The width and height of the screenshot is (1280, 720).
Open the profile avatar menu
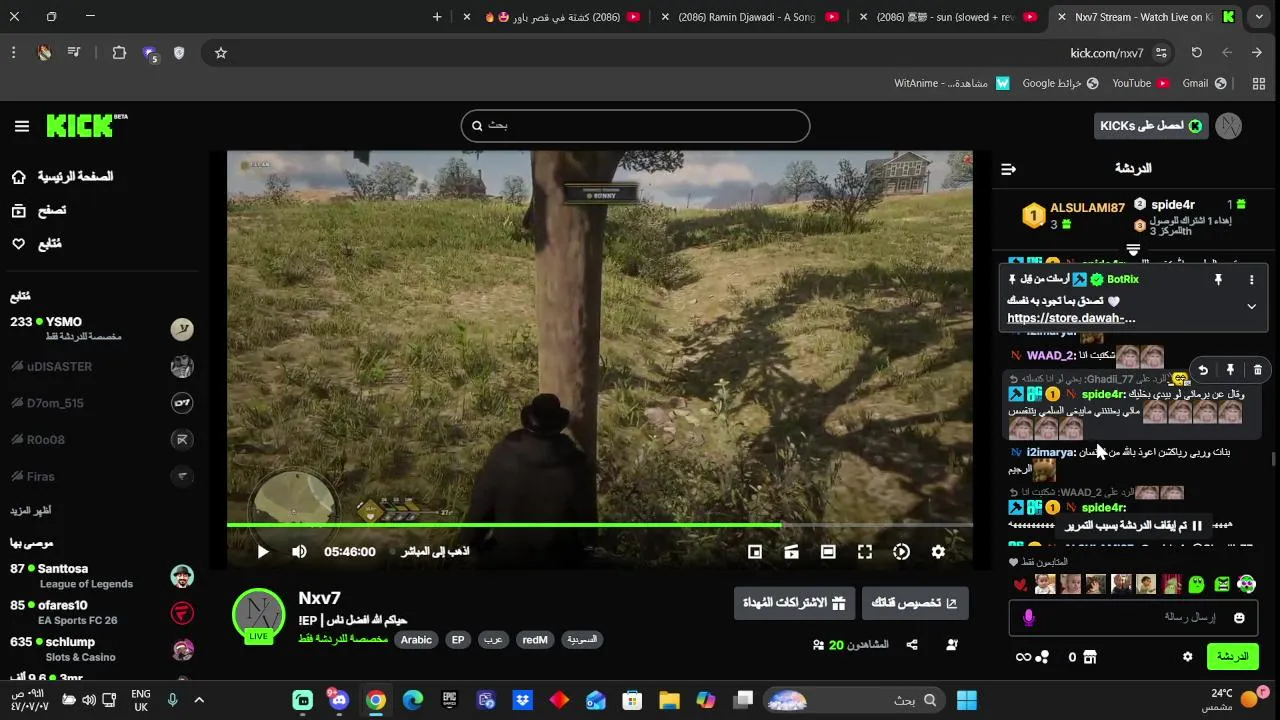(x=1229, y=126)
